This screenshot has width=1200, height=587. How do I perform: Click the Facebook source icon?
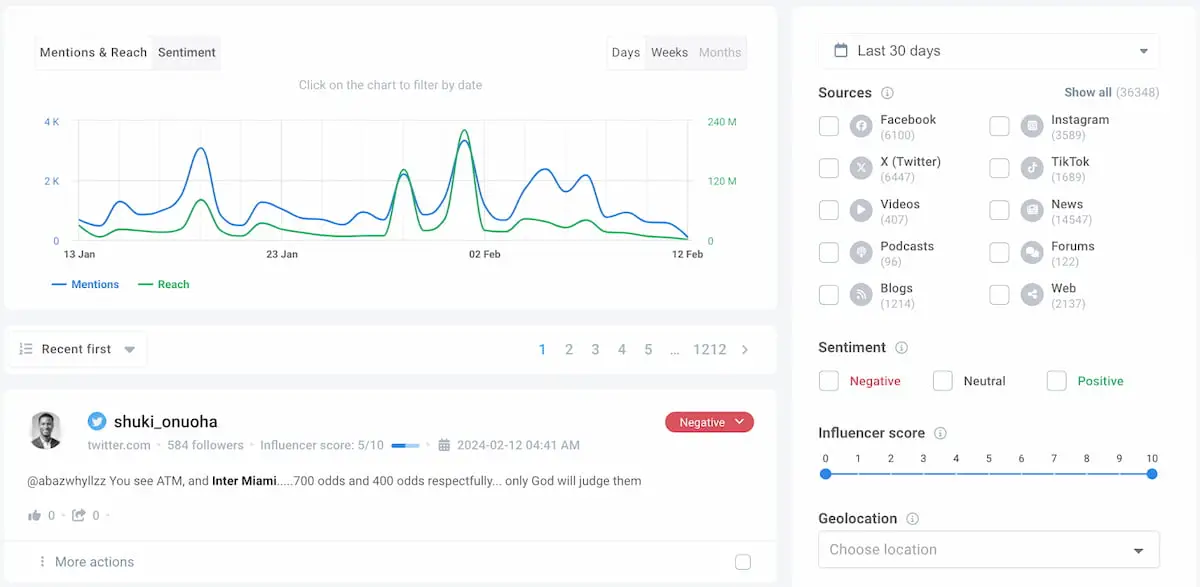click(861, 126)
